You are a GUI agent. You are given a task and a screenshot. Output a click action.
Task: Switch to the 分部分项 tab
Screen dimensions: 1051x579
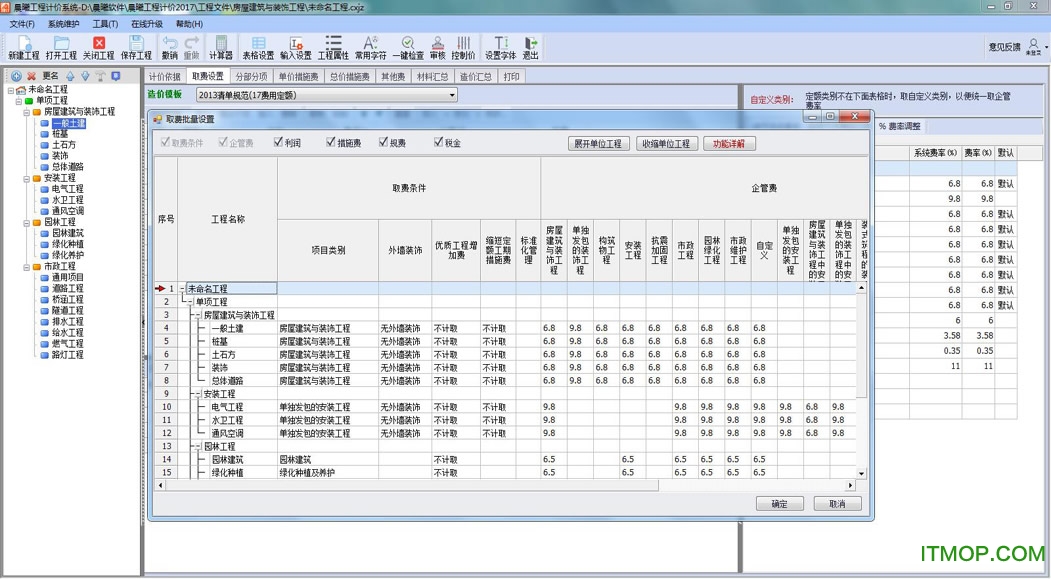tap(251, 76)
